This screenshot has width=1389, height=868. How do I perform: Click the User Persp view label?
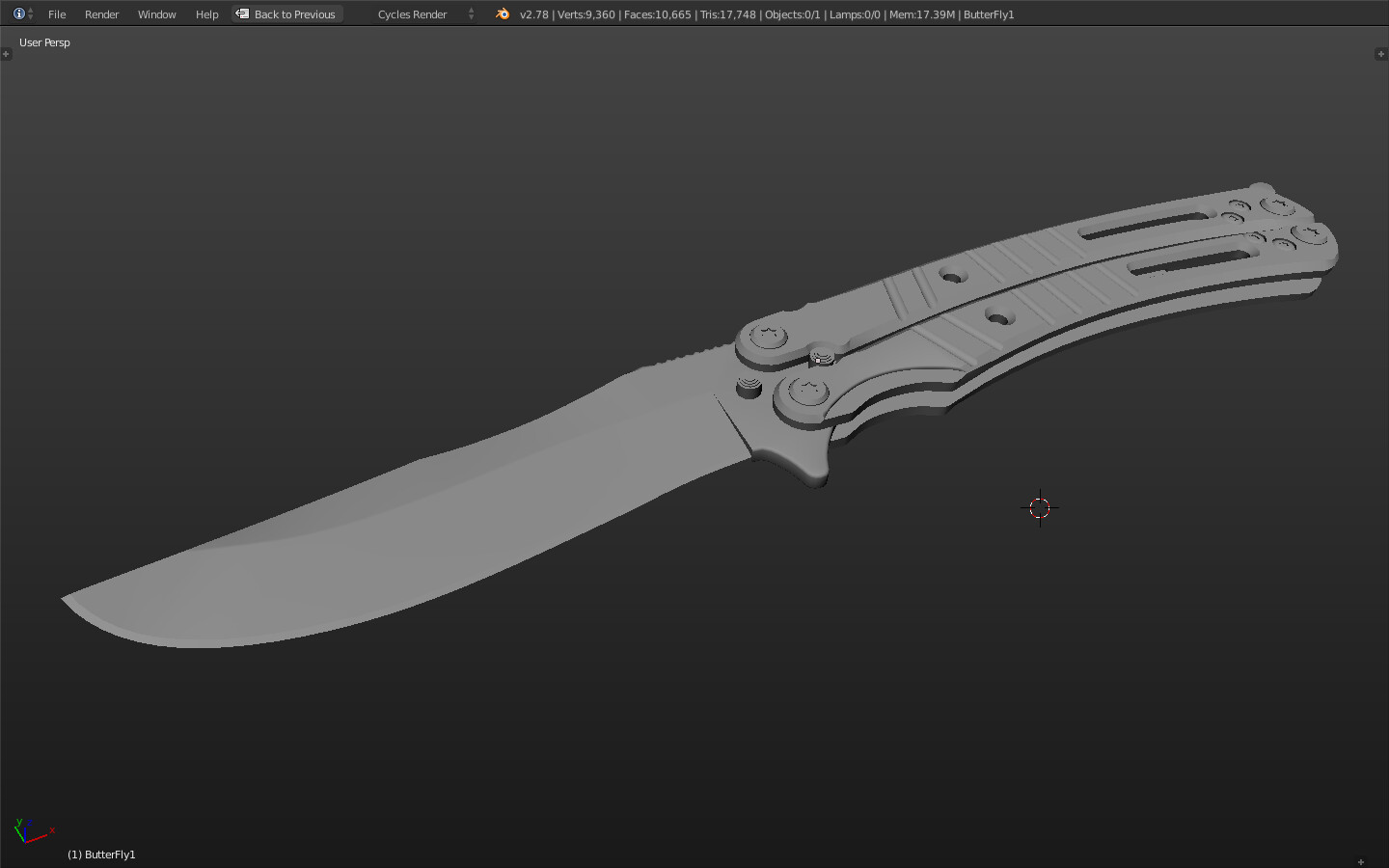pyautogui.click(x=44, y=42)
